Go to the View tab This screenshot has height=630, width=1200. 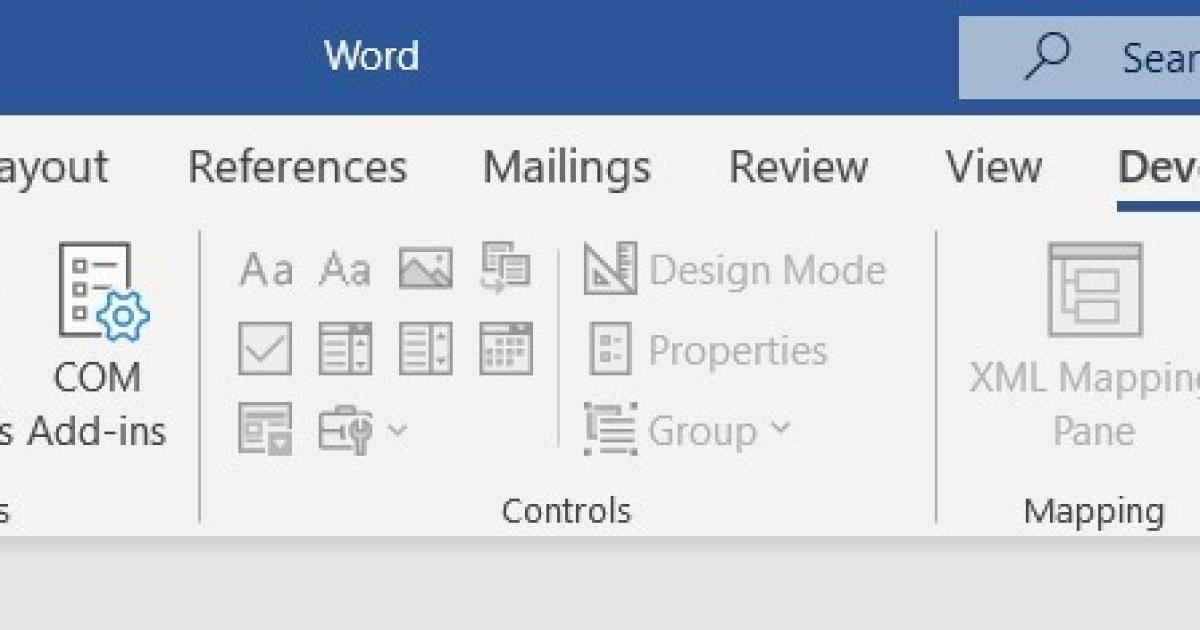click(993, 167)
